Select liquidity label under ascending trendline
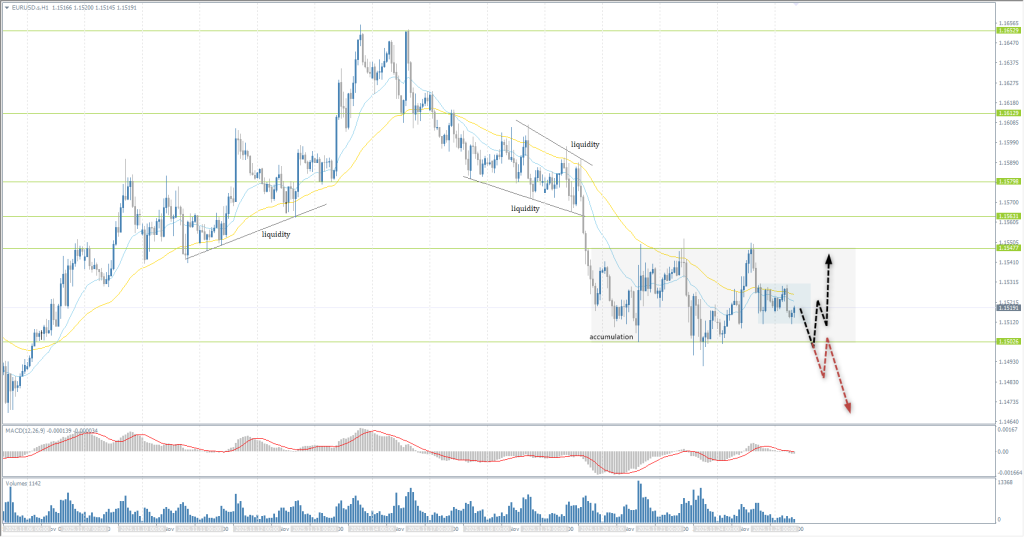Viewport: 1024px width, 537px height. point(276,234)
